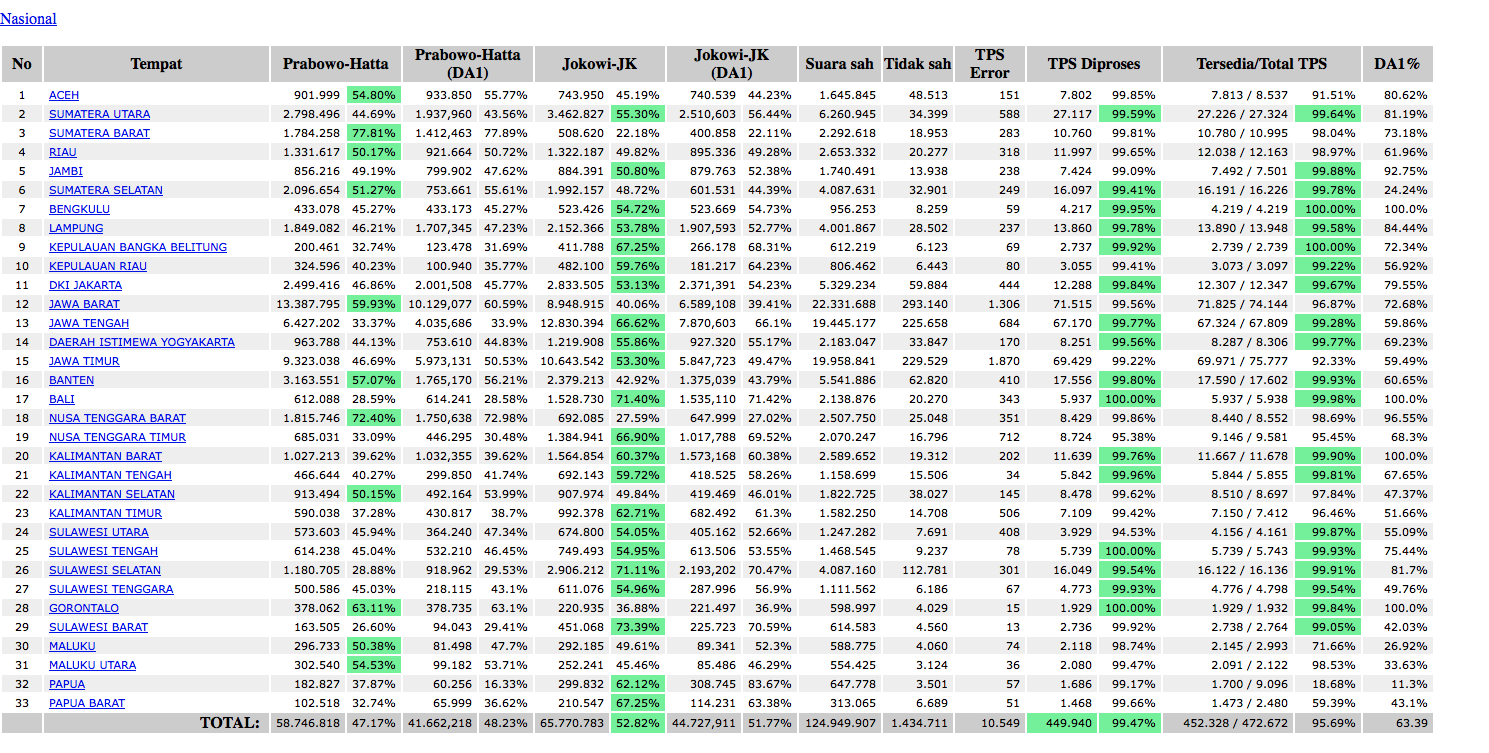This screenshot has width=1489, height=753.
Task: Click the TOTAL row label
Action: pos(229,722)
